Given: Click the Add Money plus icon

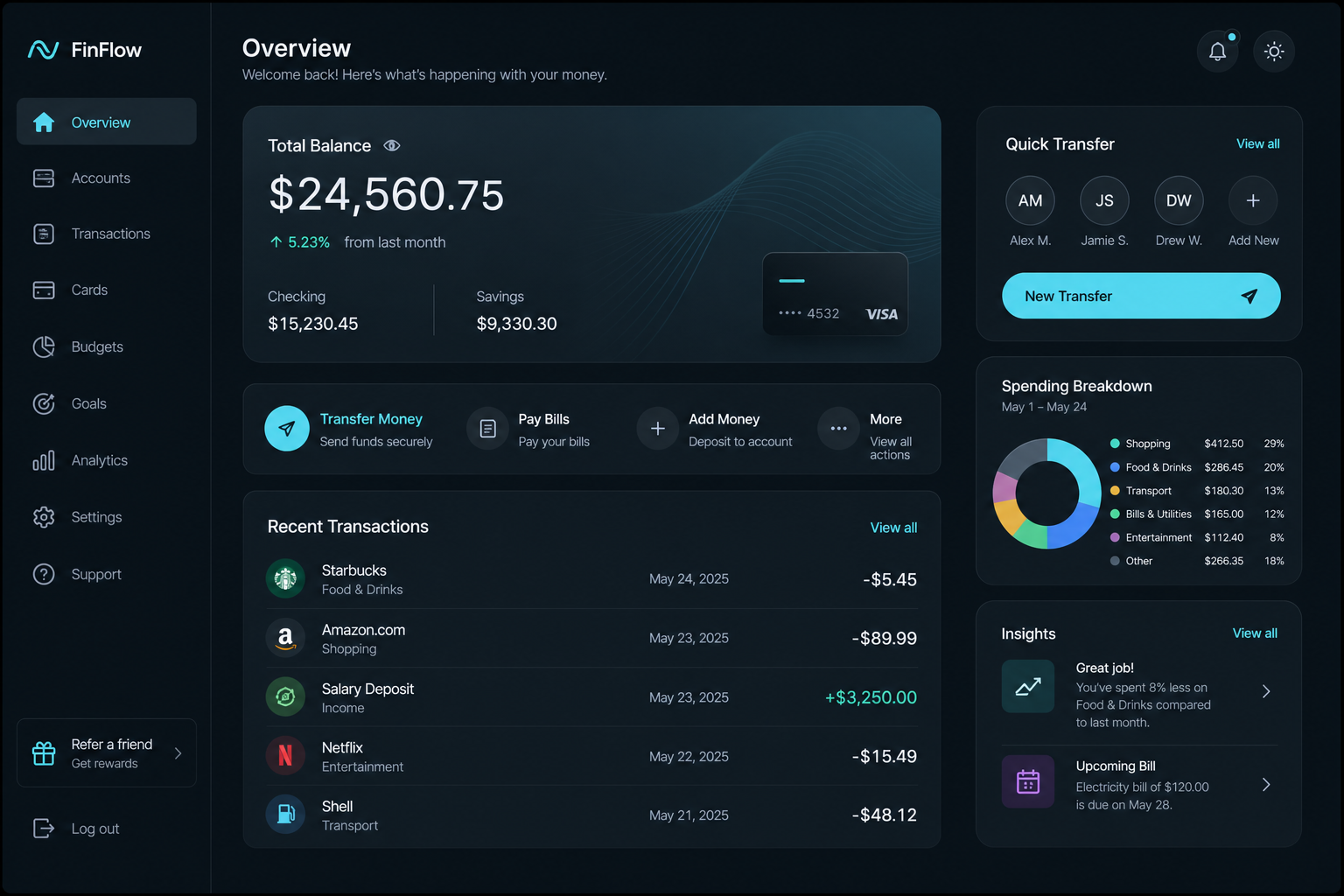Looking at the screenshot, I should pyautogui.click(x=658, y=429).
